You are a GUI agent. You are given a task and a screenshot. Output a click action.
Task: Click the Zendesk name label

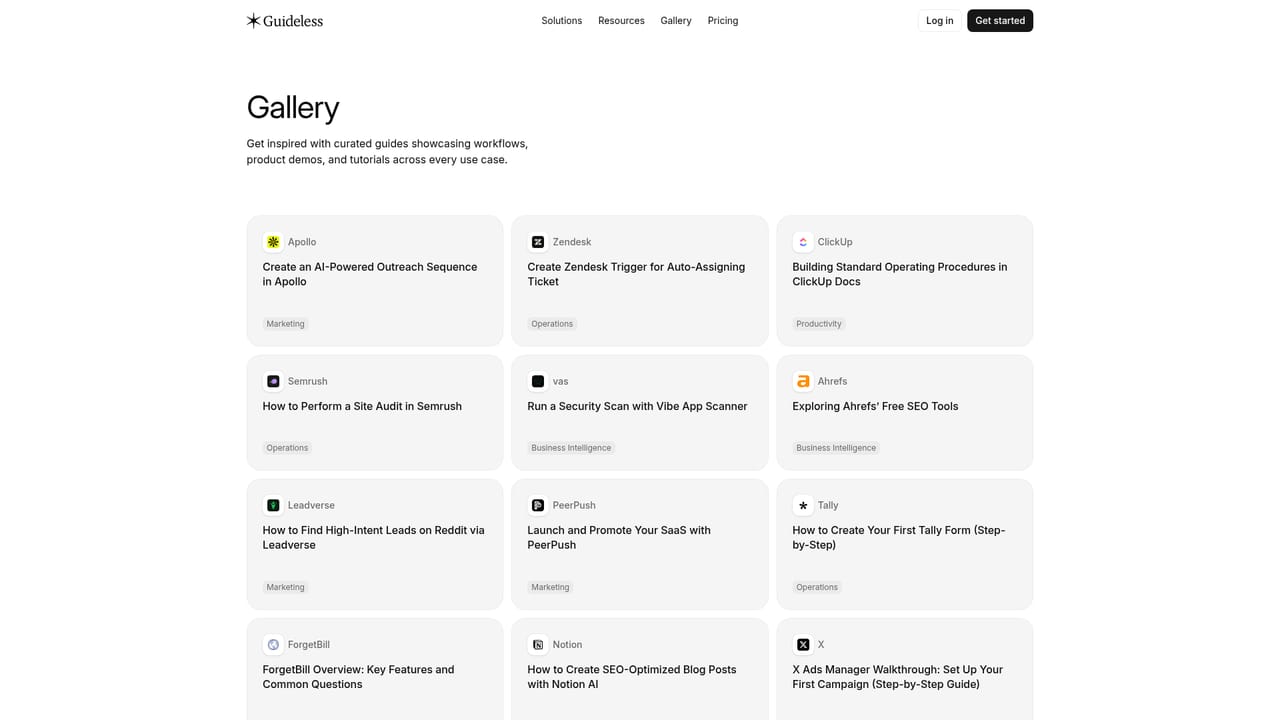pos(572,242)
